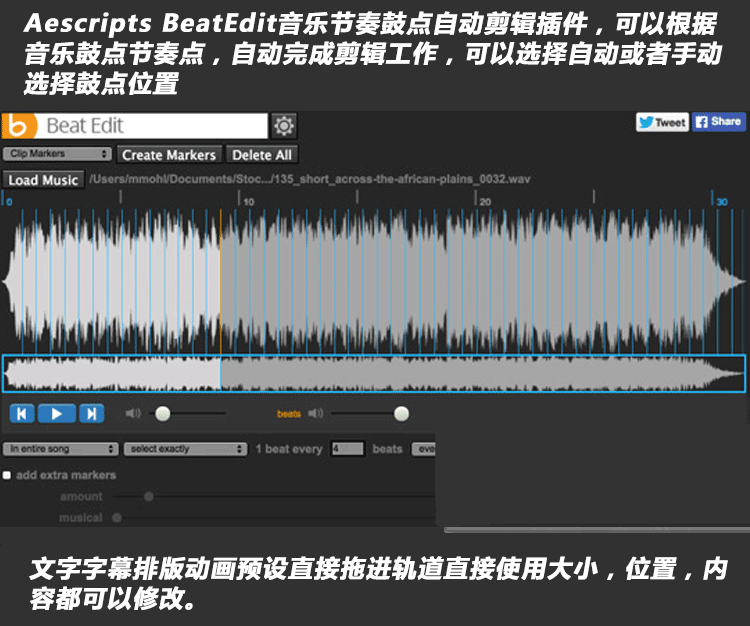Click the loaded wav file path
The height and width of the screenshot is (626, 750).
[x=309, y=179]
